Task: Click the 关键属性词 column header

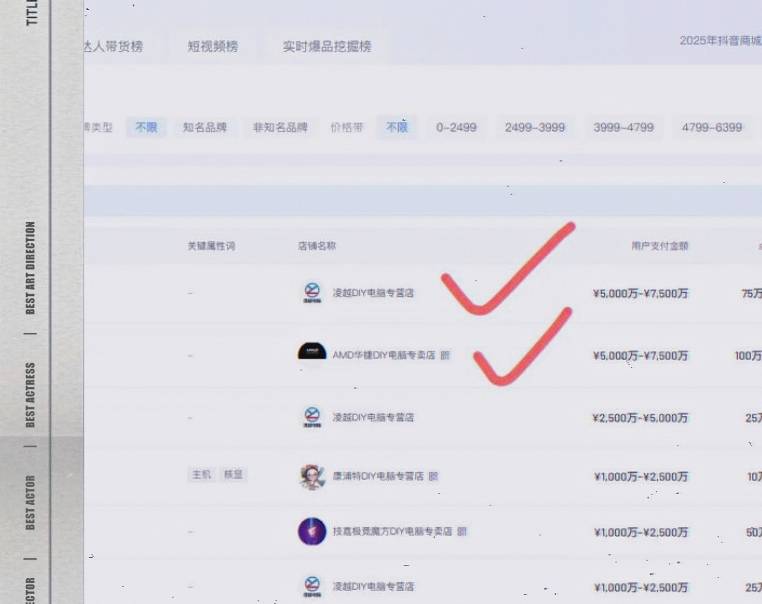Action: 211,246
